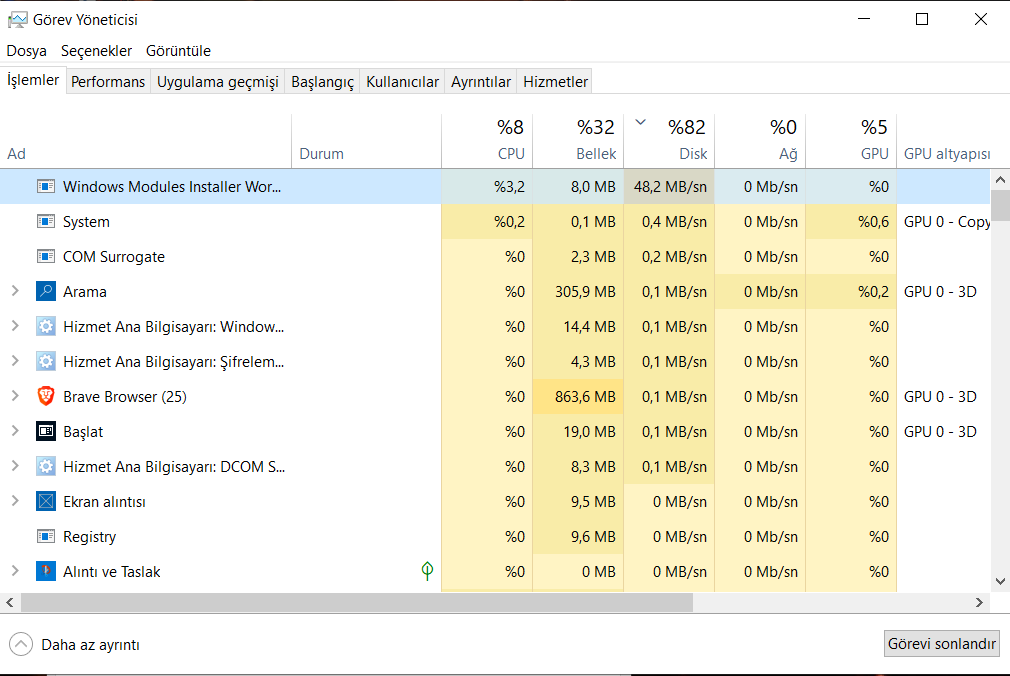Click the Görevi sonlandır button
This screenshot has width=1010, height=676.
pos(942,644)
